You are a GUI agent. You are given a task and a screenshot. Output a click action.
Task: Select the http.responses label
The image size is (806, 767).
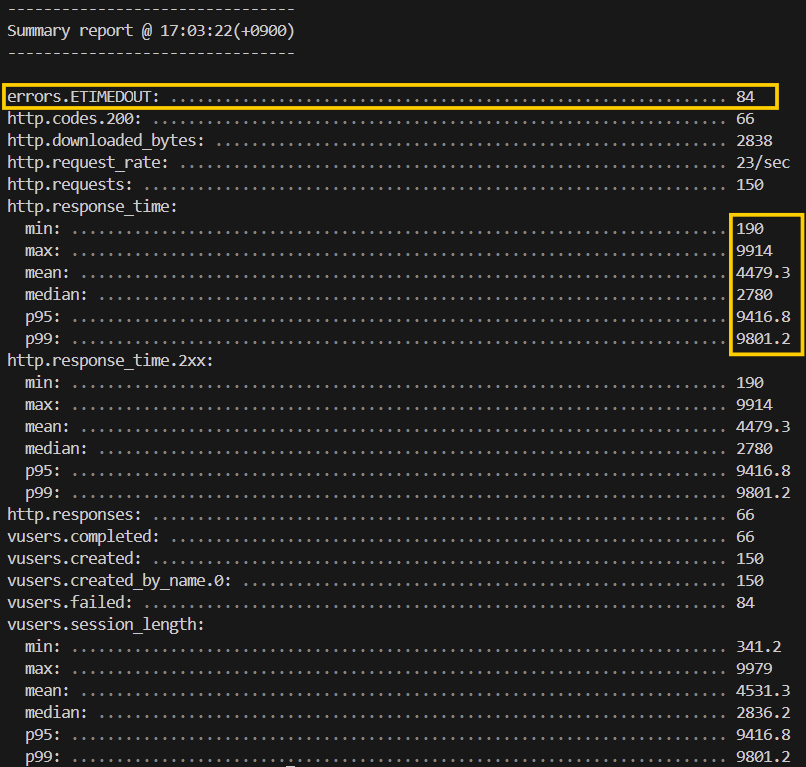[x=74, y=515]
